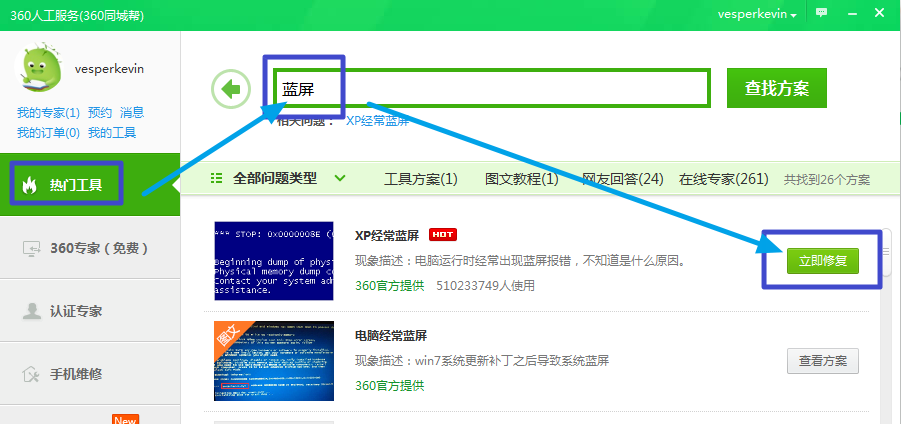Click the red HOT badge
The width and height of the screenshot is (901, 424).
coord(442,235)
